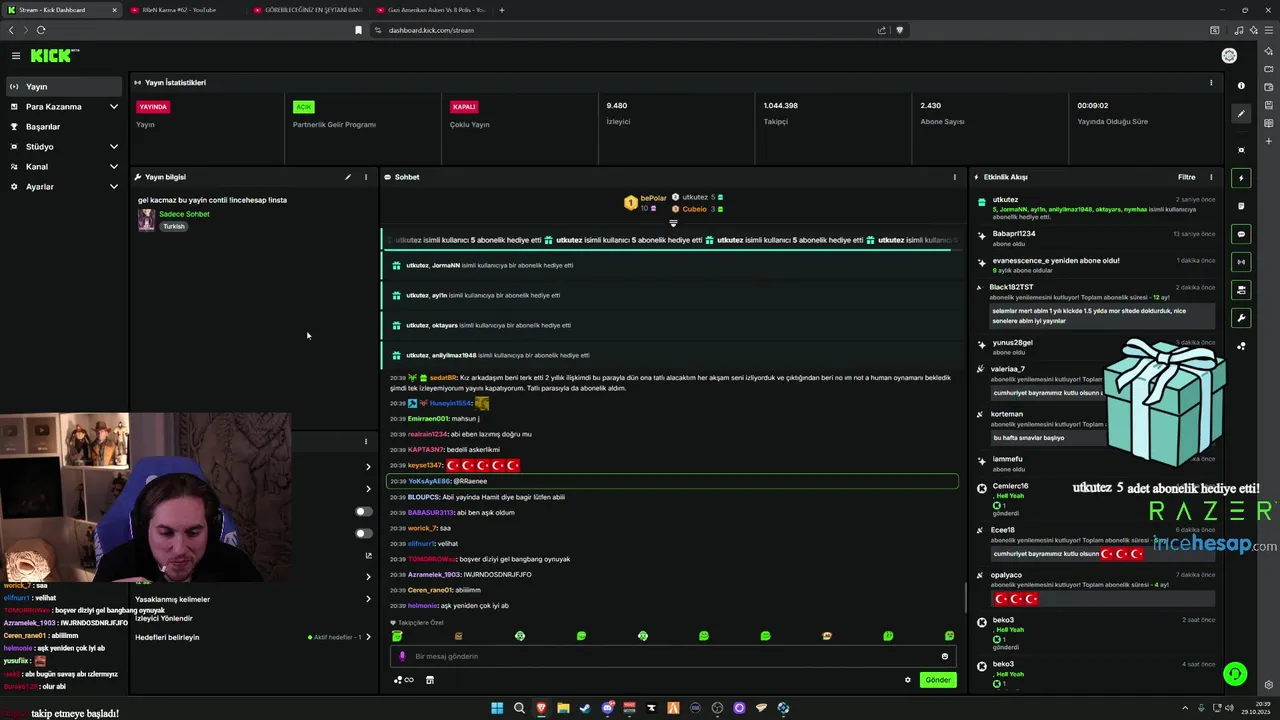Click the info icon in dashboard toolbar
Image resolution: width=1280 pixels, height=720 pixels.
1241,86
